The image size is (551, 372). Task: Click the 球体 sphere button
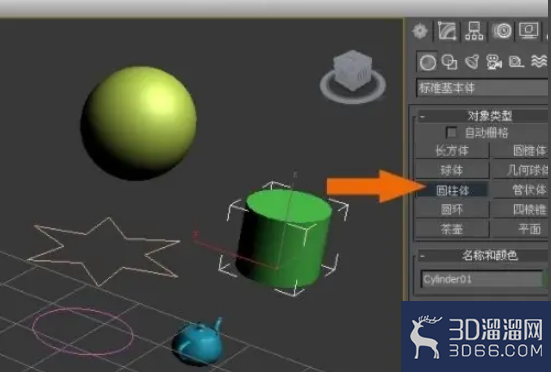pos(452,171)
